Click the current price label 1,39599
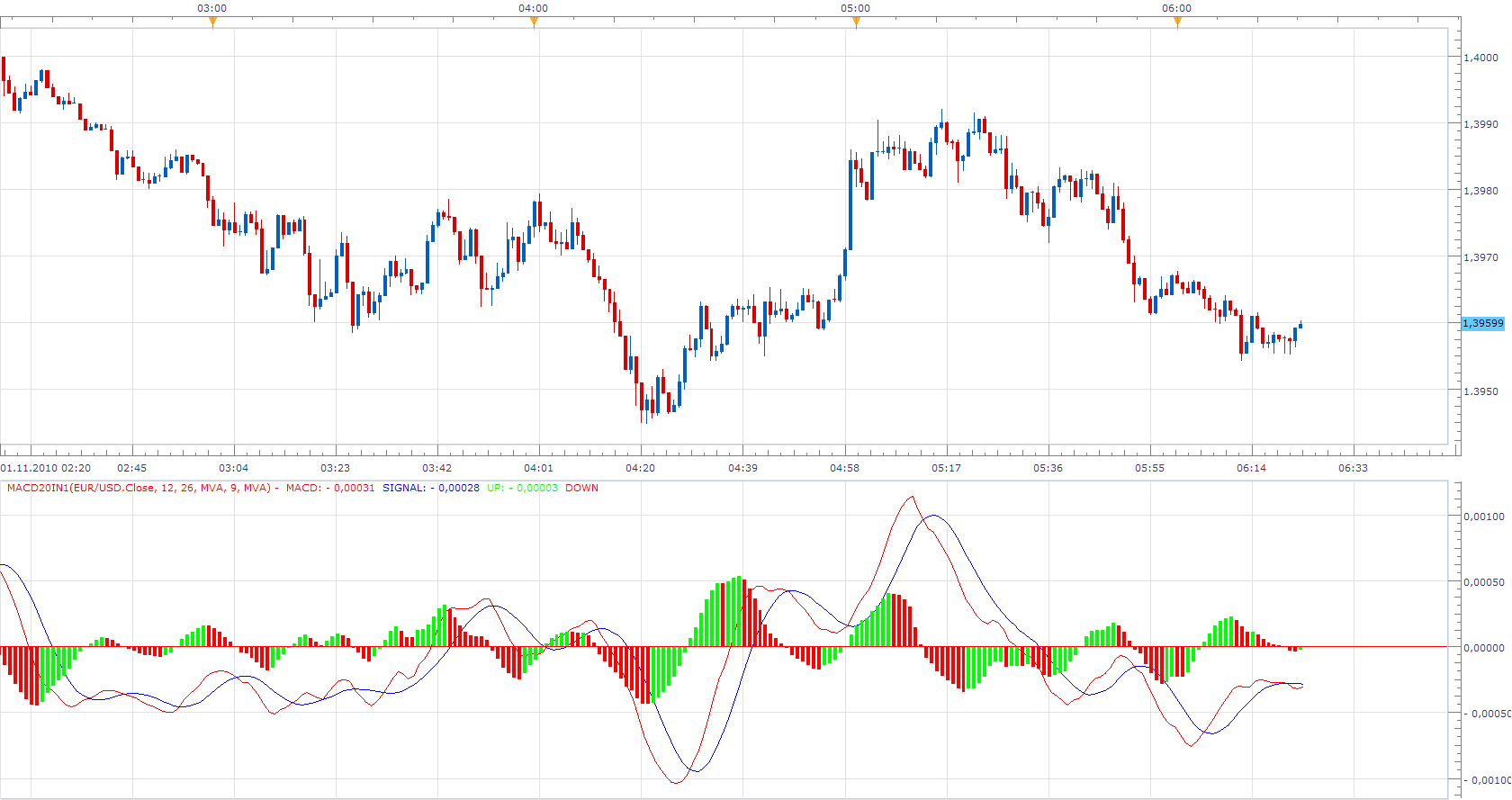Screen dimensions: 1512x800 pos(1482,323)
